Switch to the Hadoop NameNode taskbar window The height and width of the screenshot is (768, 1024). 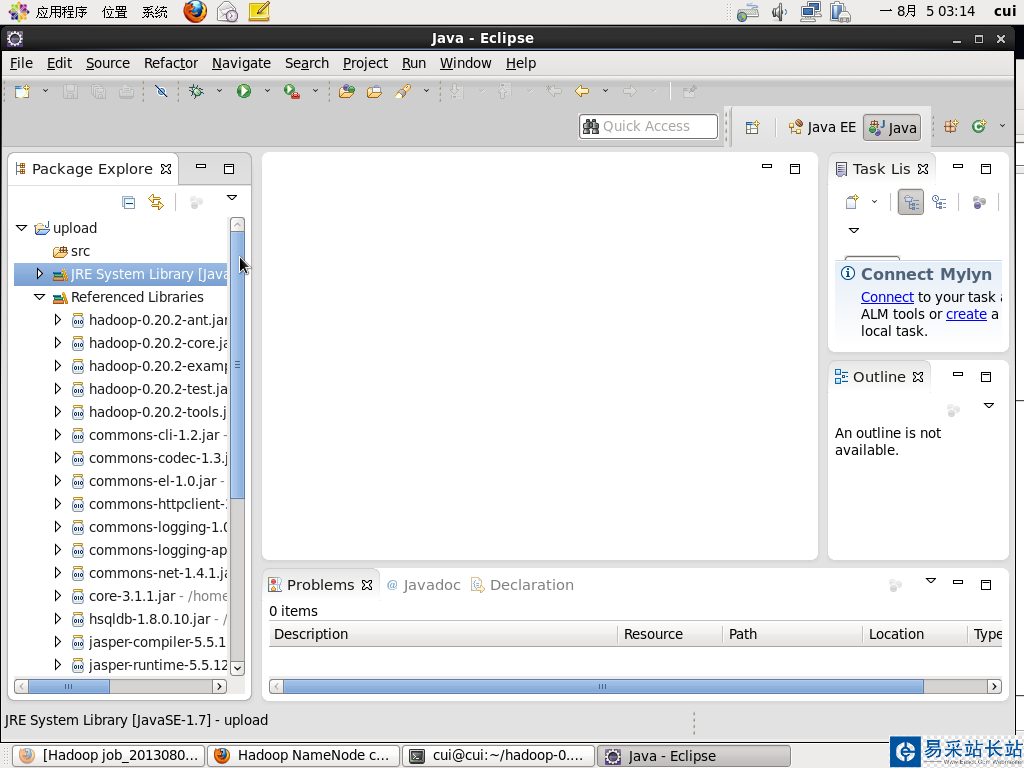[304, 756]
